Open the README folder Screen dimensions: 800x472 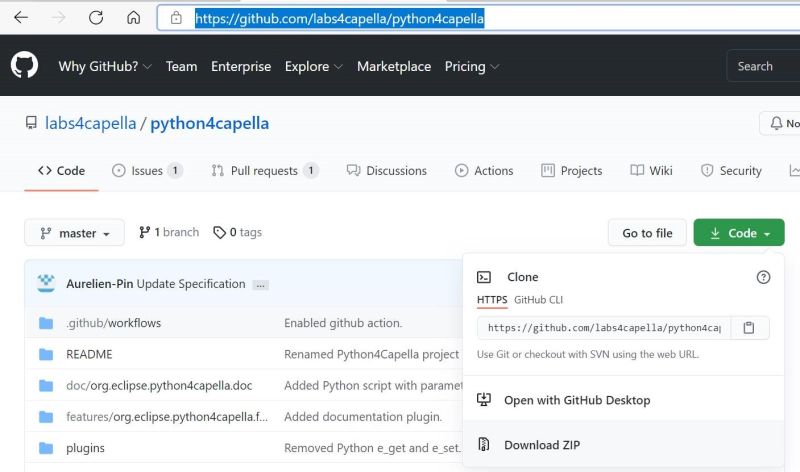click(89, 354)
